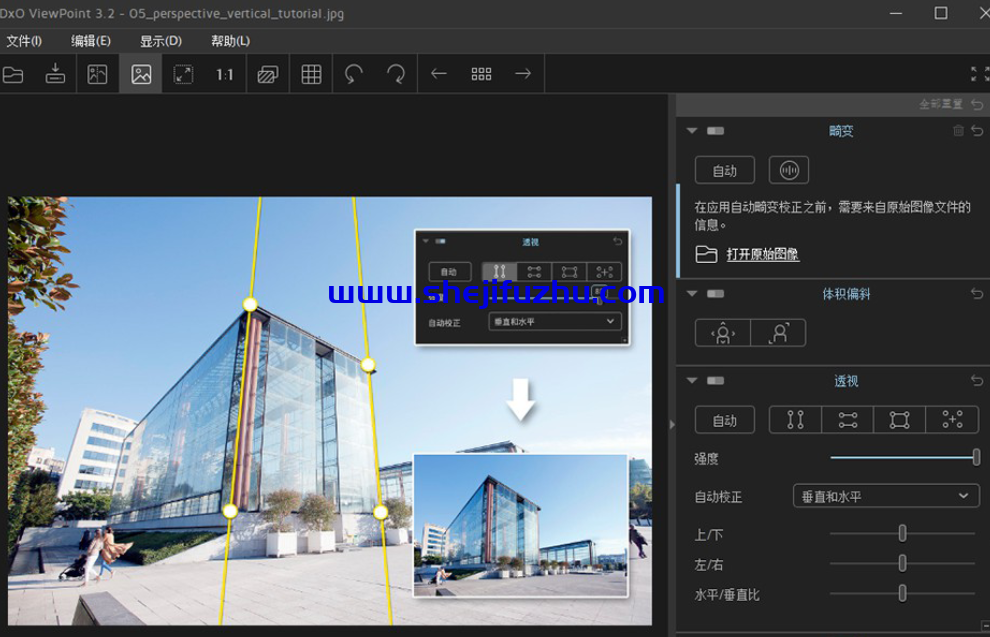Adjust the 上/下 slider
Image resolution: width=990 pixels, height=637 pixels.
pyautogui.click(x=902, y=533)
